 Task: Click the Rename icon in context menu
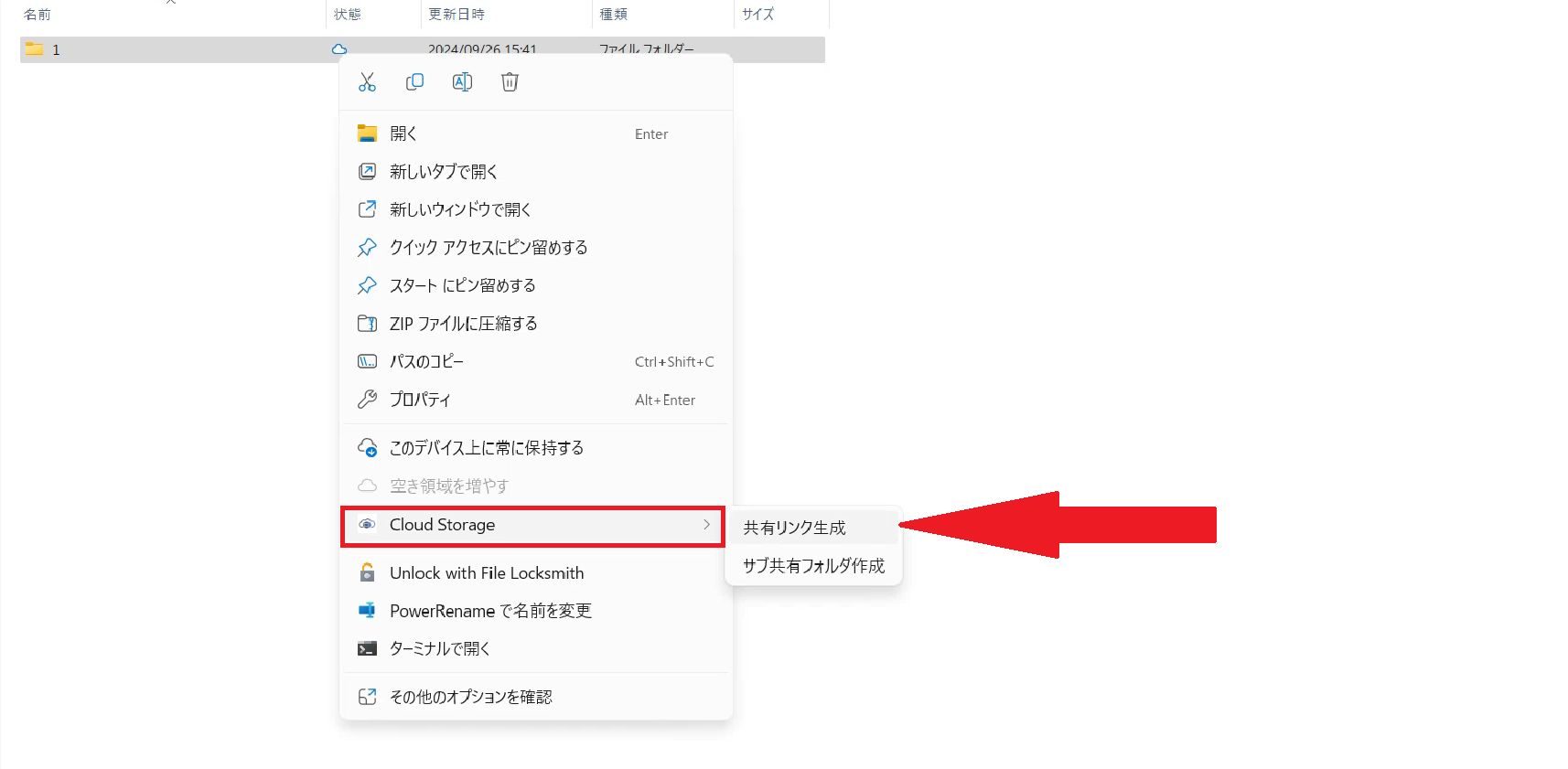tap(462, 82)
